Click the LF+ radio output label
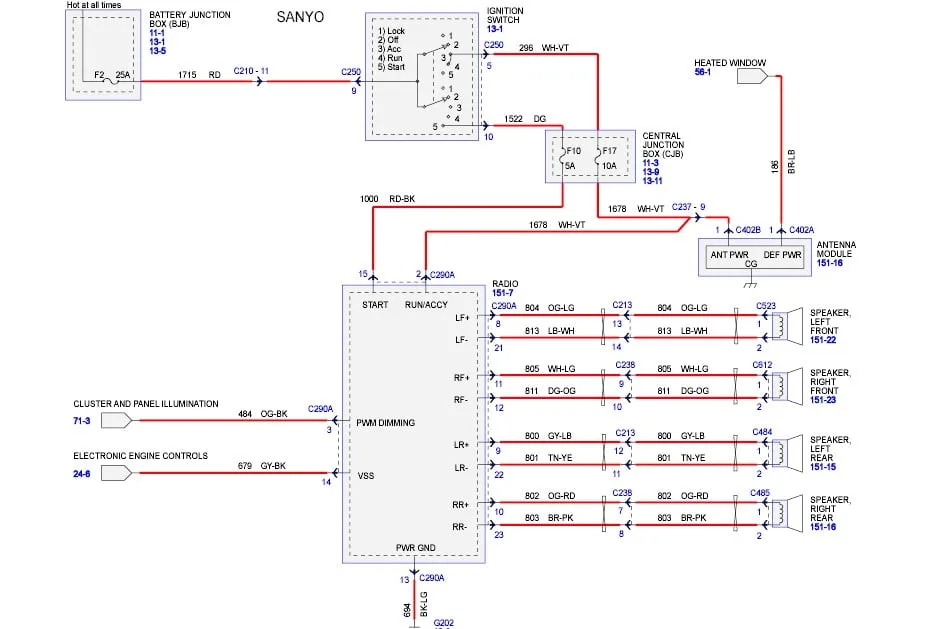926x629 pixels. (462, 318)
